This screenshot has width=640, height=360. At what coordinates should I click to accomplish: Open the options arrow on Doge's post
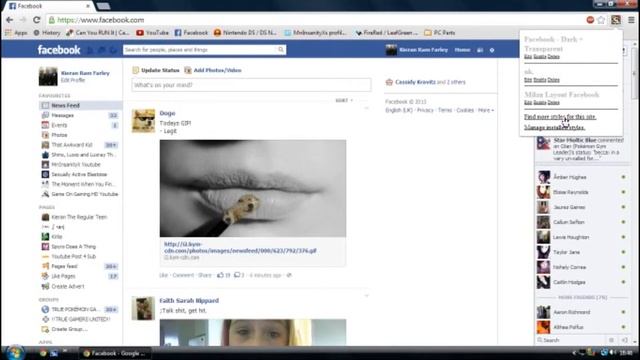click(366, 108)
